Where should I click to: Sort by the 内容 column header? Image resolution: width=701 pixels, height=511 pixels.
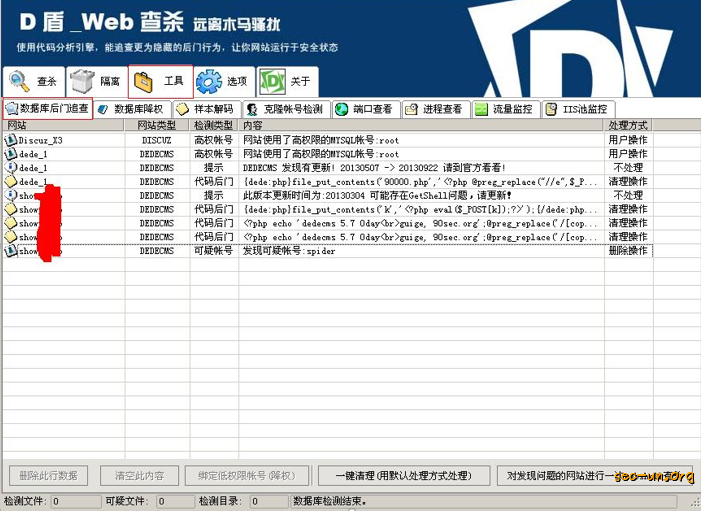(x=422, y=125)
